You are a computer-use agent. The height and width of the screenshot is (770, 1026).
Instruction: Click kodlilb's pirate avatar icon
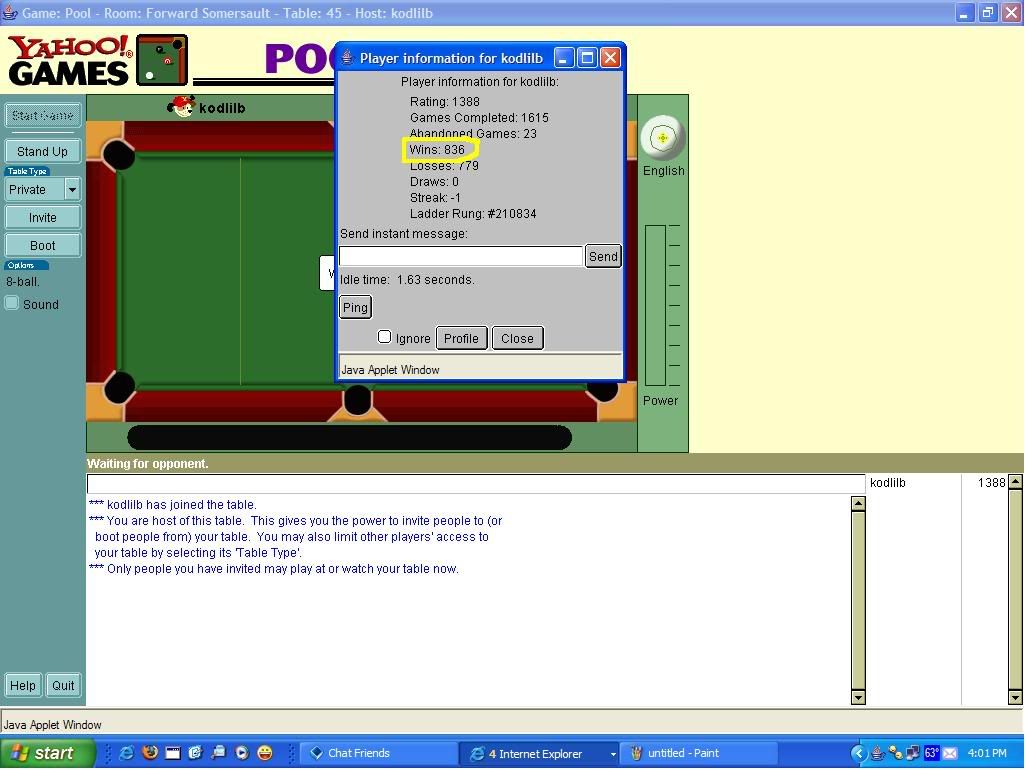tap(182, 107)
